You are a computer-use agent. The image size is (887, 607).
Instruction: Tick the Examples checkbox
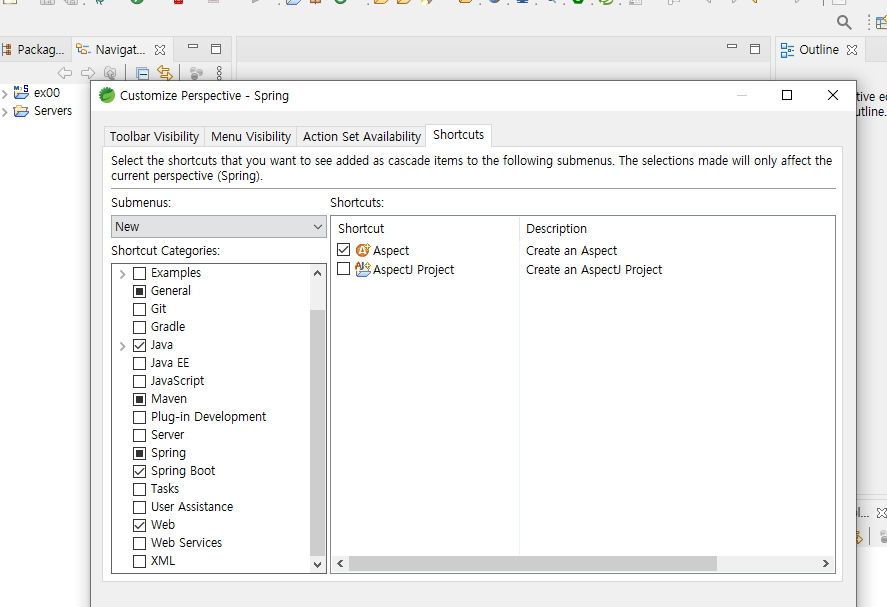[x=139, y=274]
